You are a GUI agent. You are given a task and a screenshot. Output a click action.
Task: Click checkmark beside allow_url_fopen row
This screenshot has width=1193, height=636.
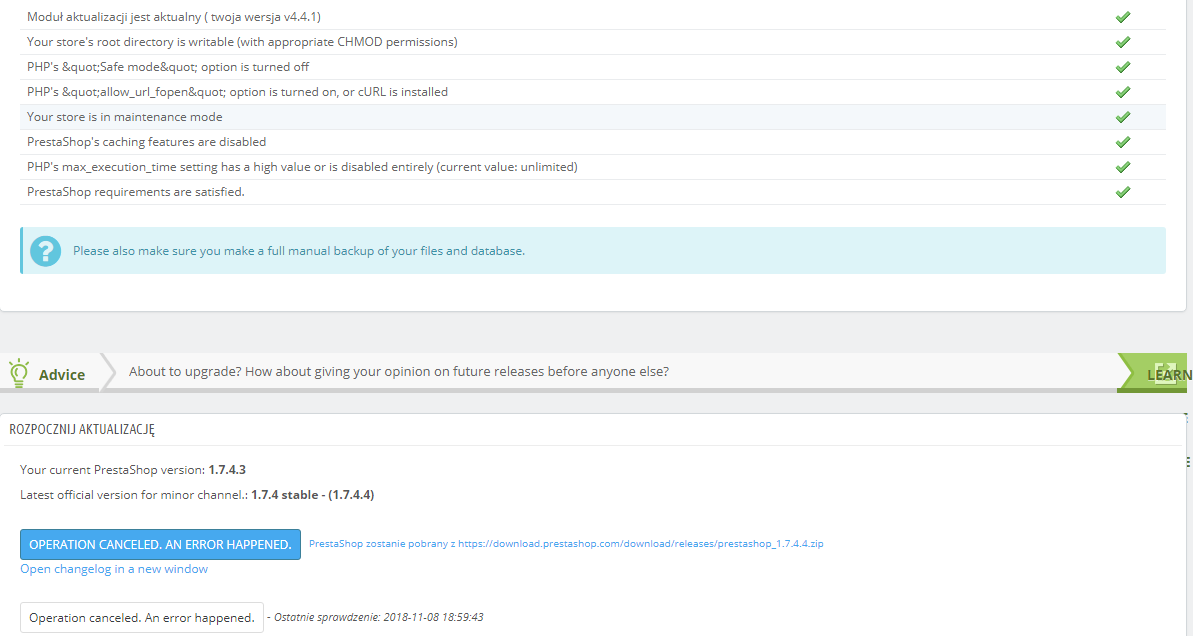pos(1122,92)
